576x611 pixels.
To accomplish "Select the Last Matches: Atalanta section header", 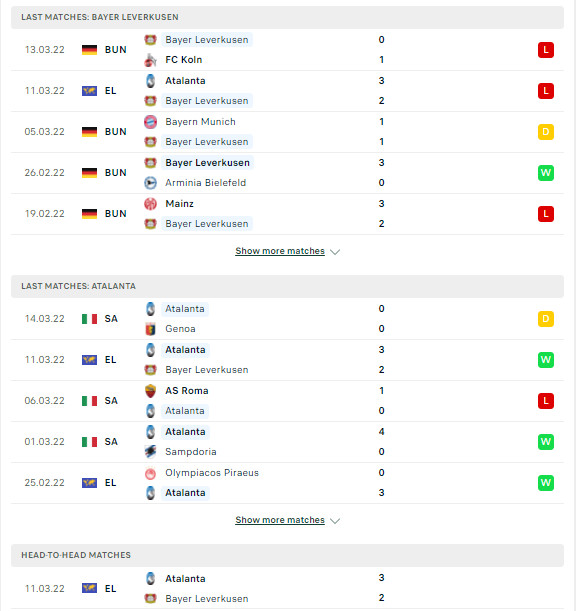I will (x=287, y=286).
